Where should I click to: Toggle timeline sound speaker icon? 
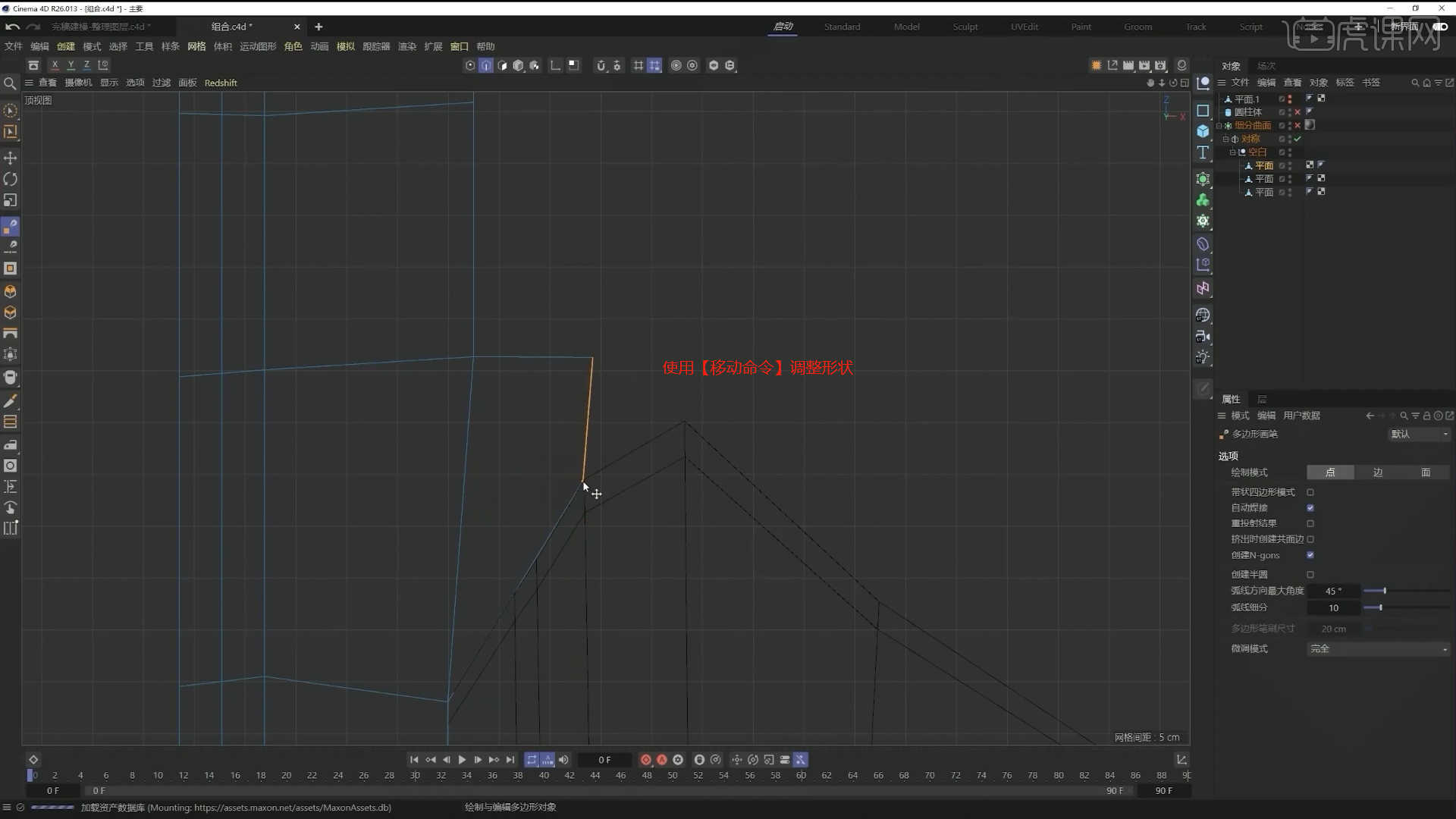(563, 760)
